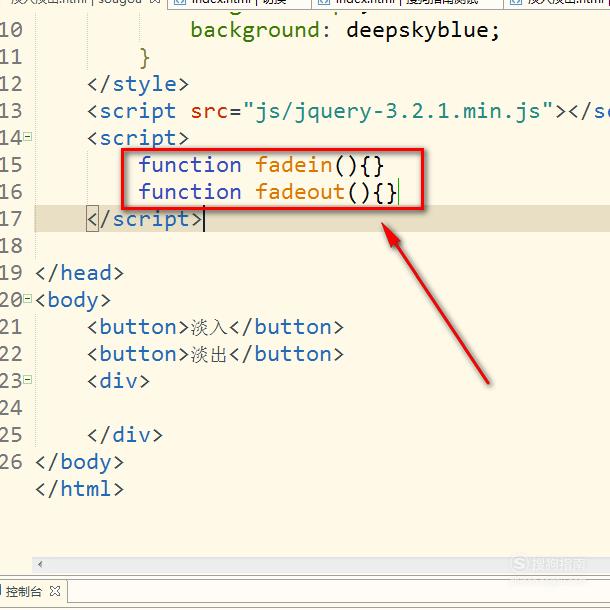The height and width of the screenshot is (610, 610).
Task: Open the 控制台 console tab
Action: 23,592
